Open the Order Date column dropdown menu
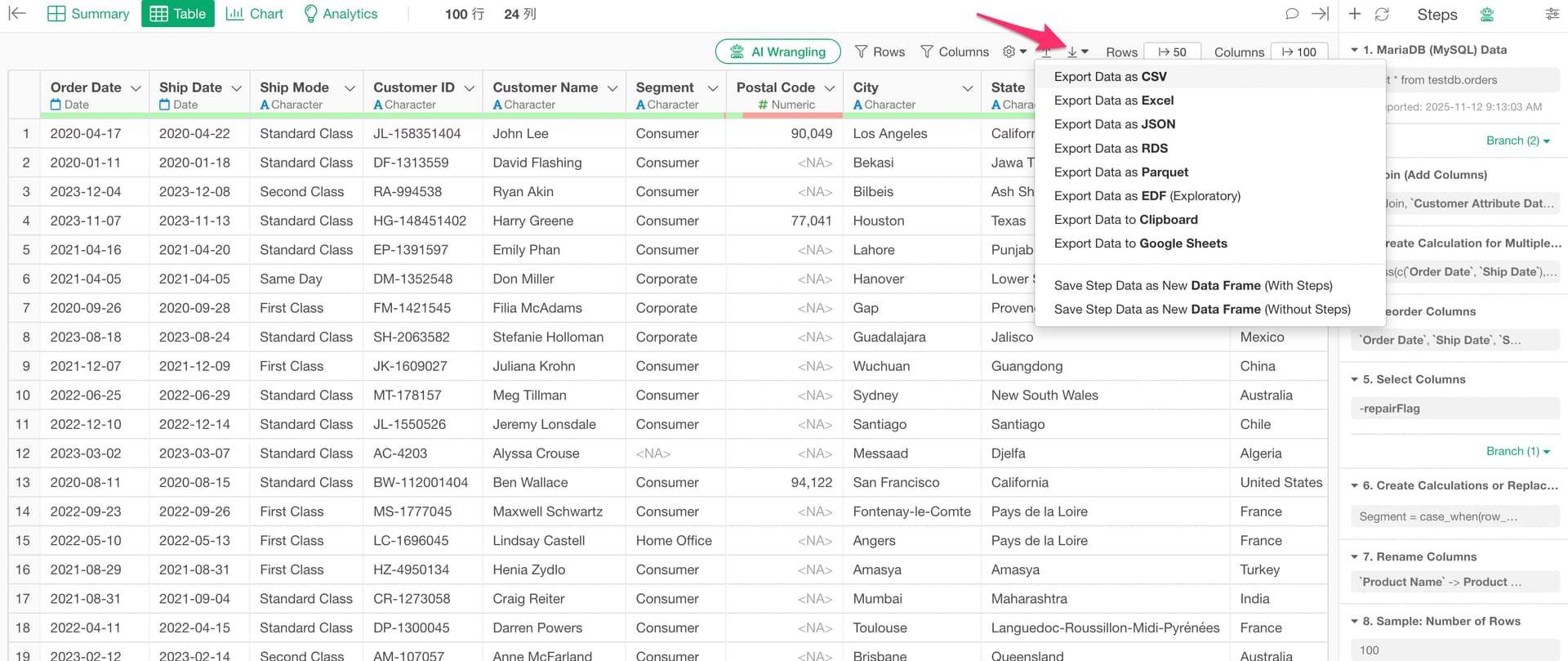This screenshot has width=1568, height=661. (136, 88)
